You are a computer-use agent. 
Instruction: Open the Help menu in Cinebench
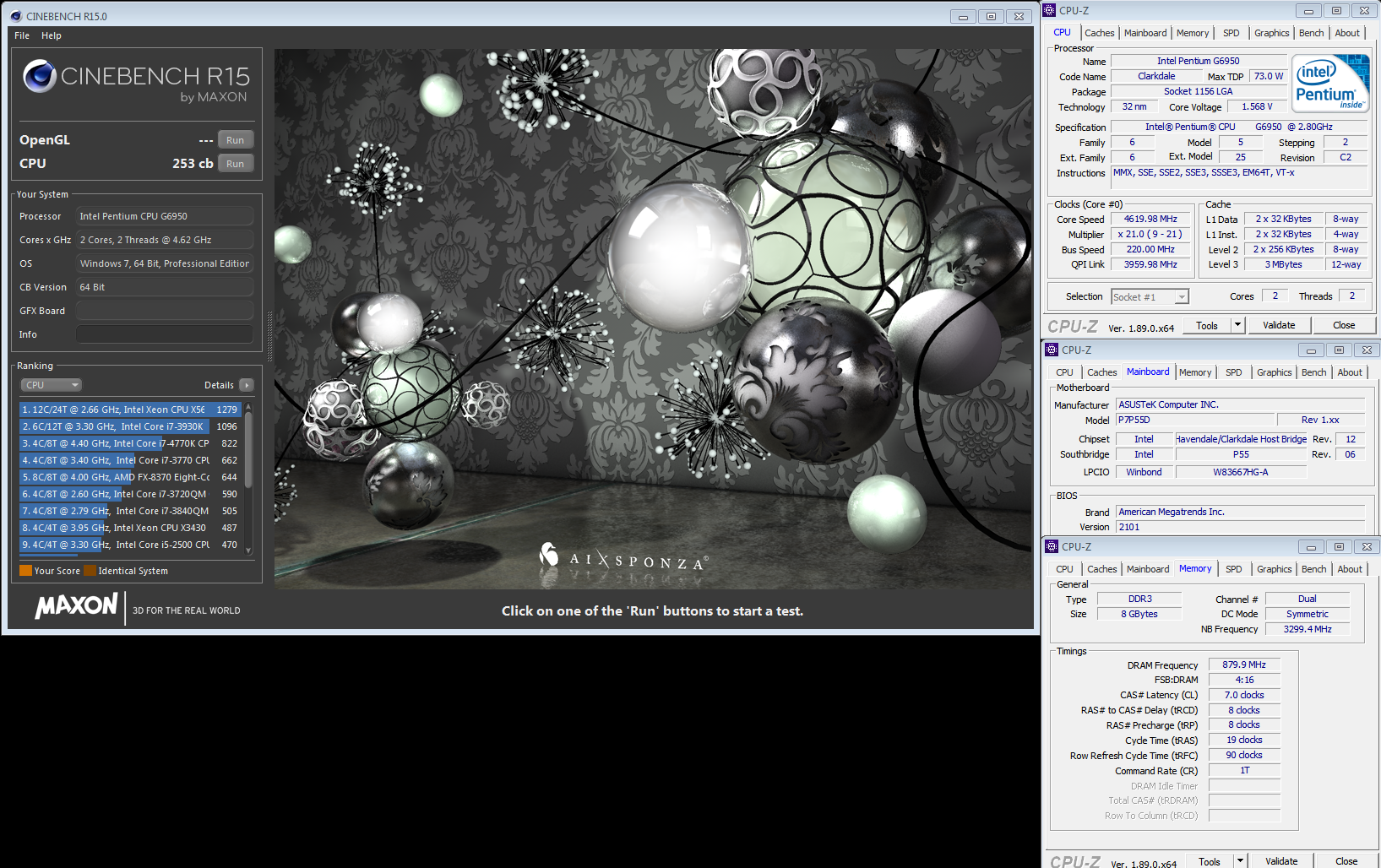pyautogui.click(x=52, y=35)
